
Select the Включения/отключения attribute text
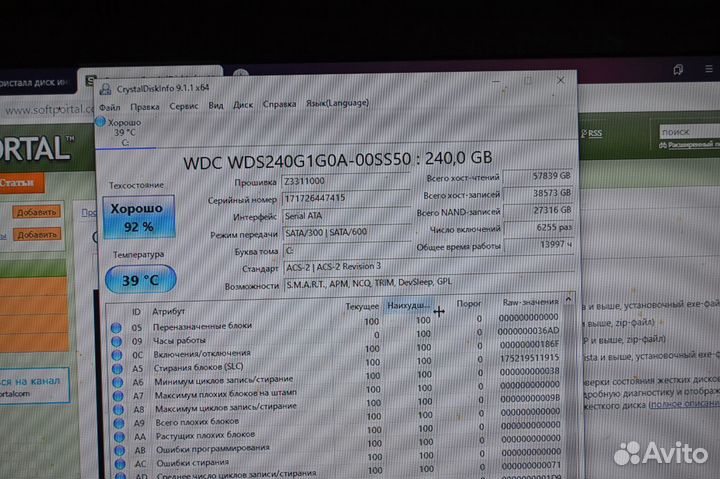pyautogui.click(x=202, y=354)
